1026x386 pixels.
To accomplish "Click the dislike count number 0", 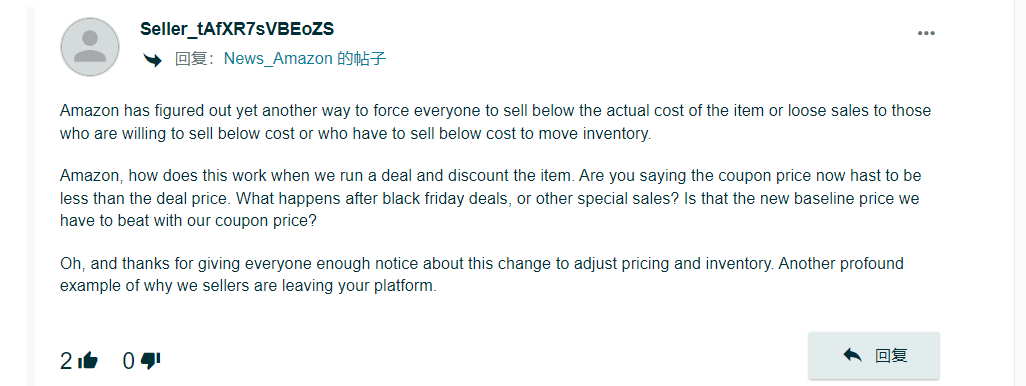I will tap(129, 361).
